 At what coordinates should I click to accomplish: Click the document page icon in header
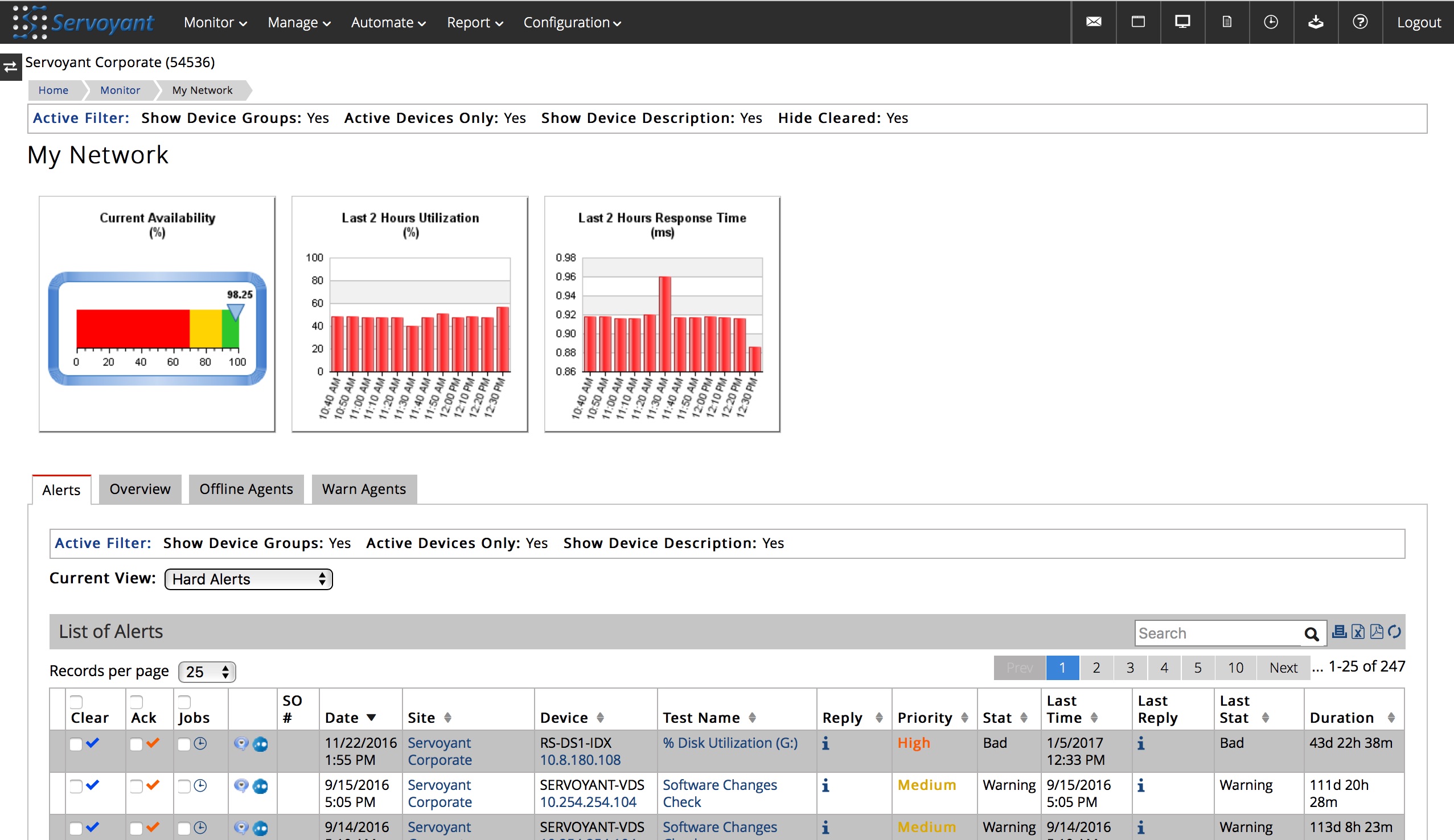1227,22
